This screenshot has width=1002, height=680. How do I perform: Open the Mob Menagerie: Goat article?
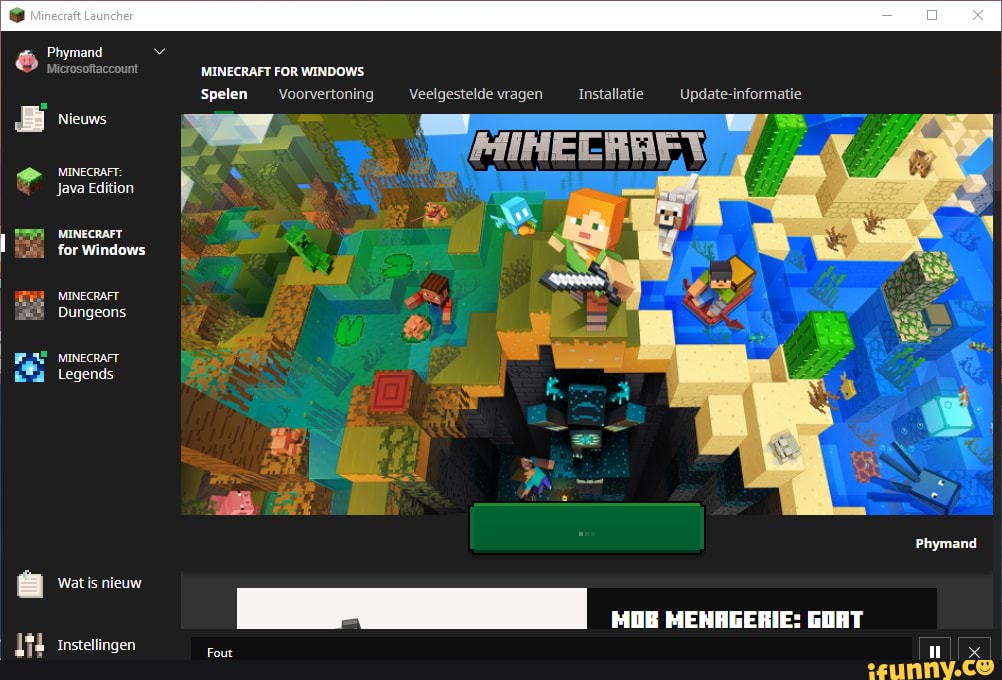pos(587,608)
